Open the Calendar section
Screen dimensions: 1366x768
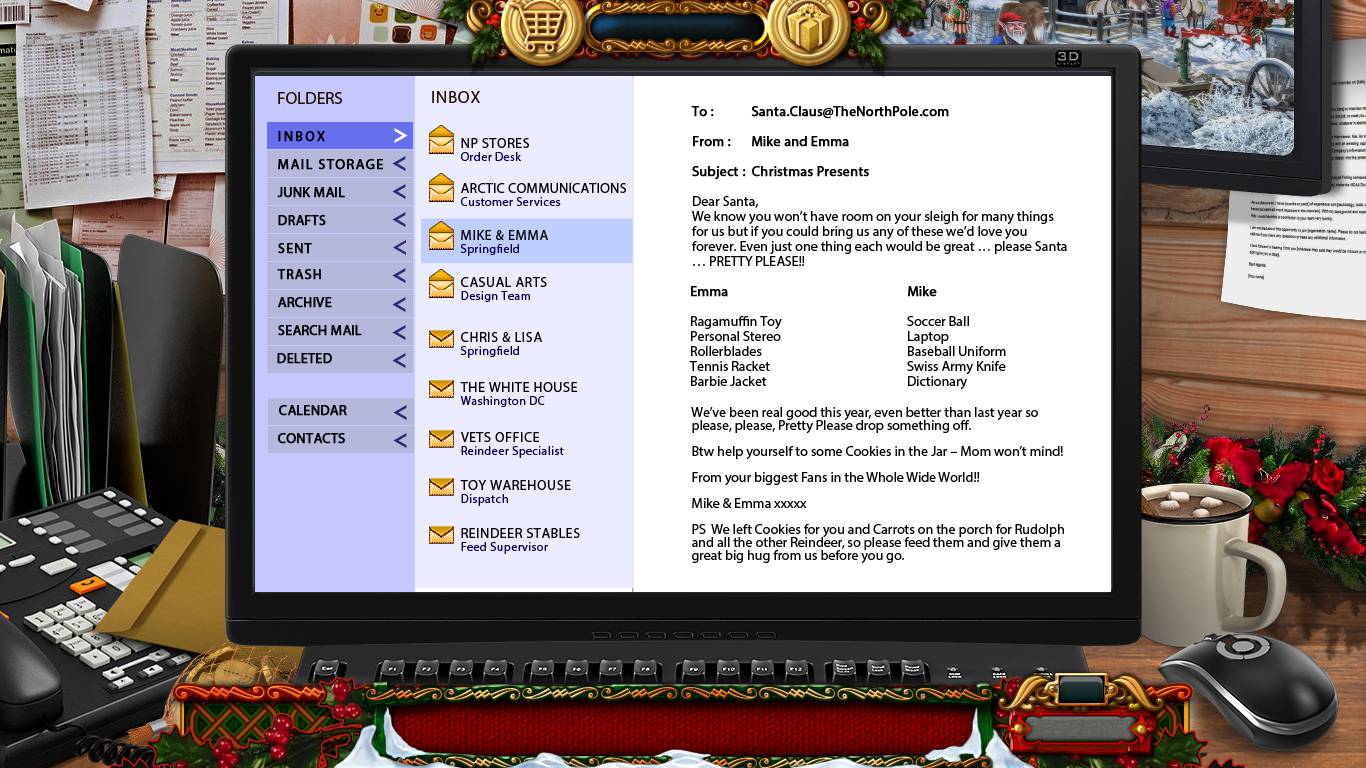pos(313,411)
